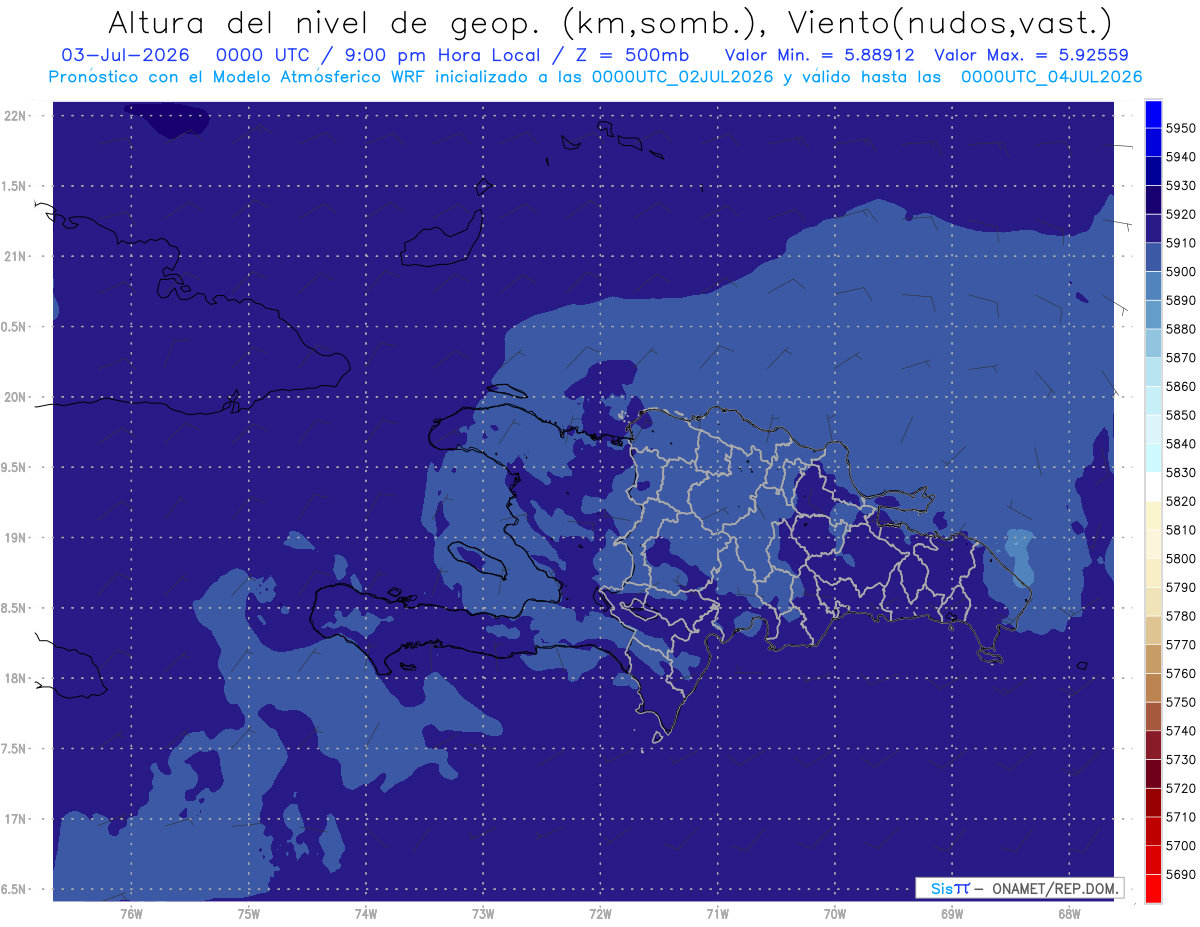1200x927 pixels.
Task: Click the '17N' latitude label
Action: pyautogui.click(x=17, y=819)
